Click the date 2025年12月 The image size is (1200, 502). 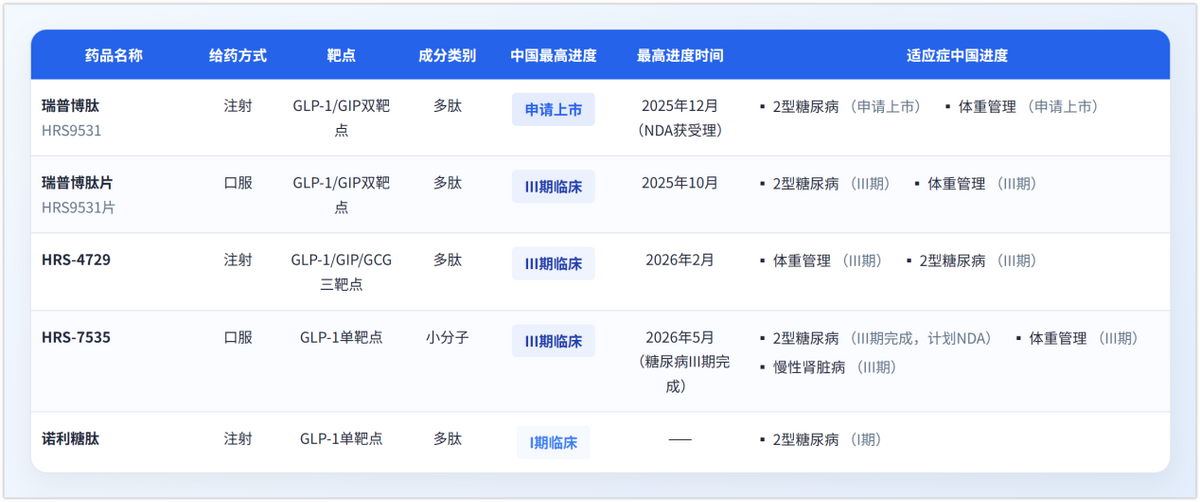pyautogui.click(x=680, y=105)
